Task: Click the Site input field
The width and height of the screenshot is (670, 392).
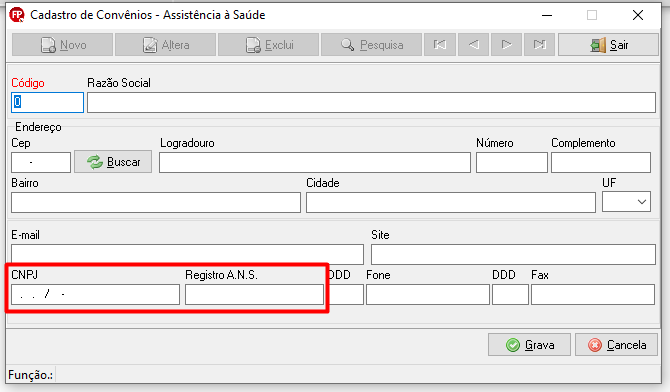Action: (513, 254)
